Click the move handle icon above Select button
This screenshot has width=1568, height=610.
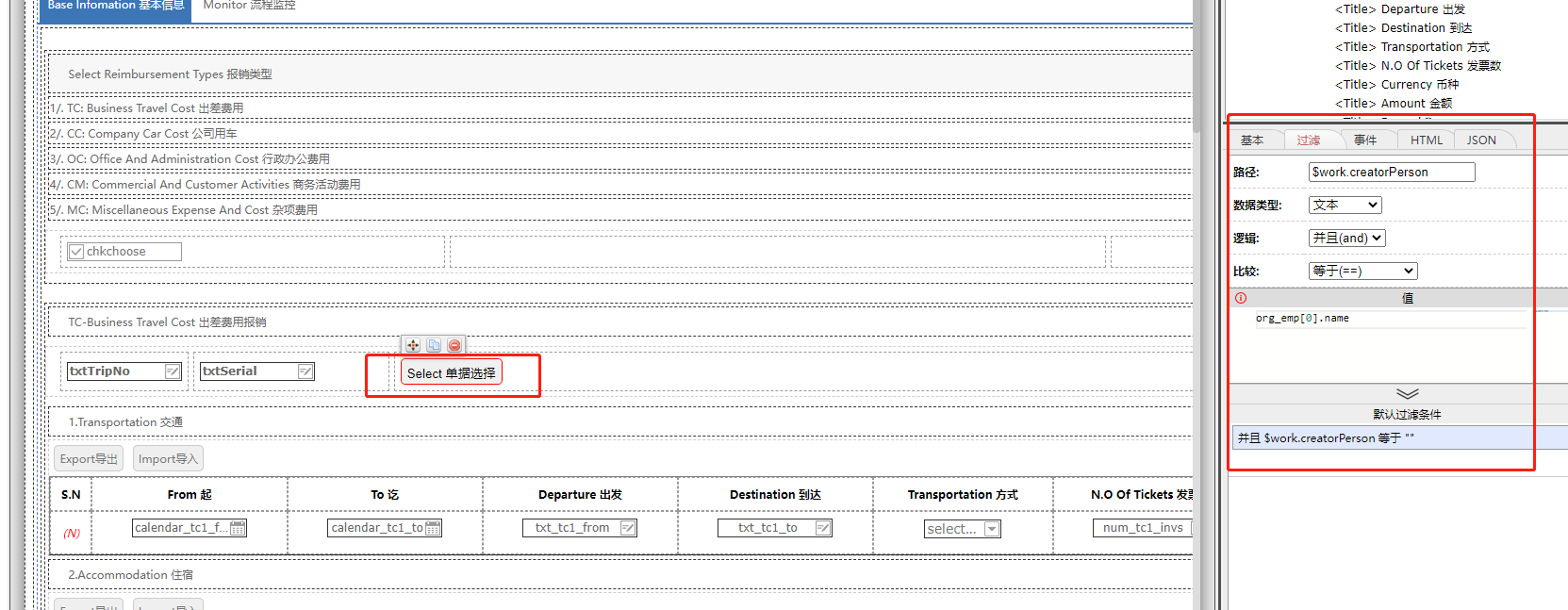click(x=413, y=345)
